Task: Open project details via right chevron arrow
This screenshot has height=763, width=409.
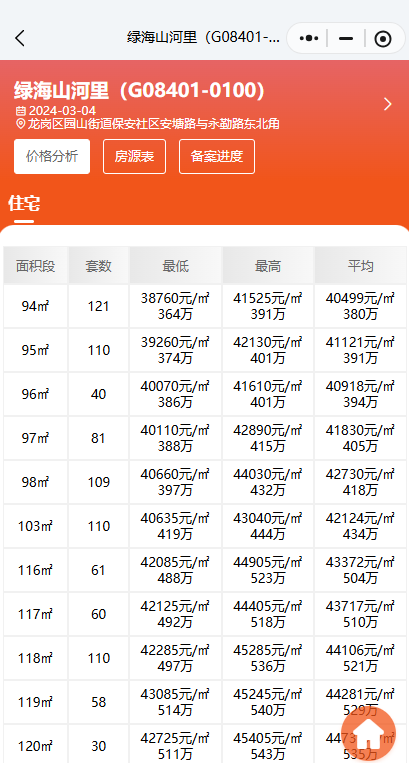Action: click(388, 104)
